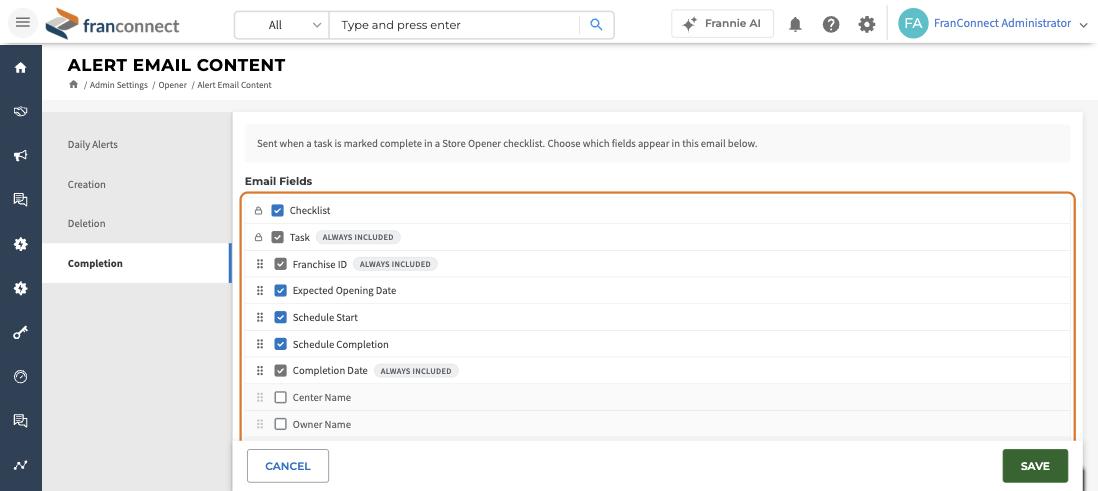Click the Expected Opening Date label
This screenshot has width=1098, height=491.
click(344, 291)
